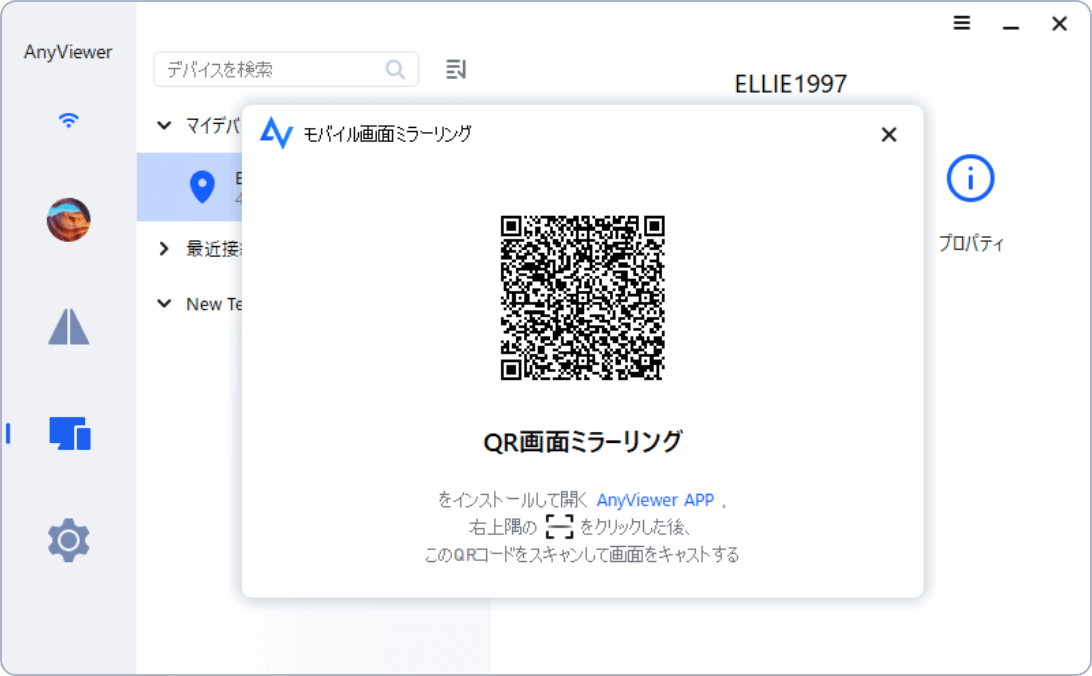This screenshot has height=676, width=1092.
Task: Open the user profile avatar
Action: click(68, 220)
